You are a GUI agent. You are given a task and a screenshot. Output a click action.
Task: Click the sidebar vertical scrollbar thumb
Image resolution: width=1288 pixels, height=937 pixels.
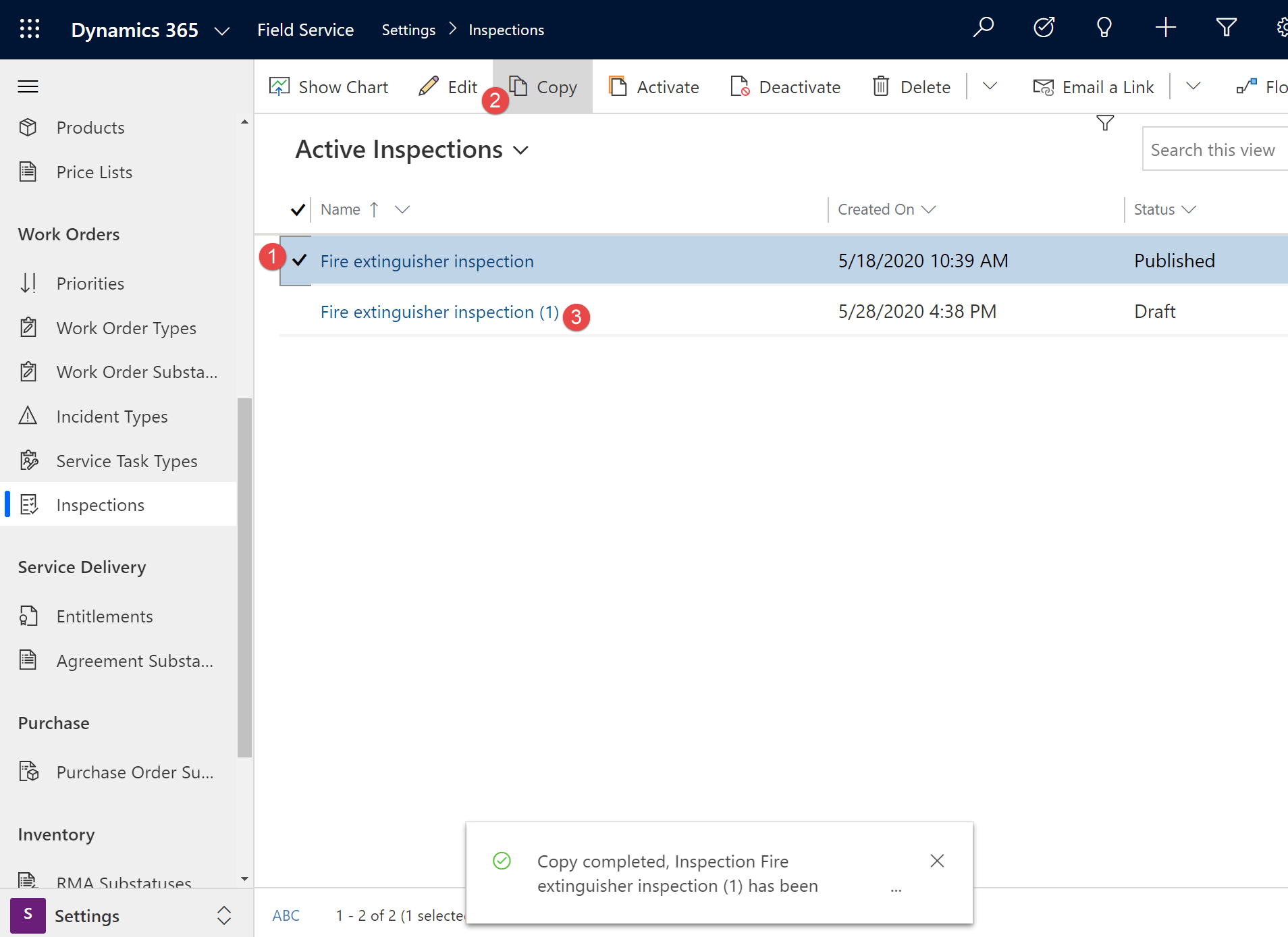coord(244,578)
